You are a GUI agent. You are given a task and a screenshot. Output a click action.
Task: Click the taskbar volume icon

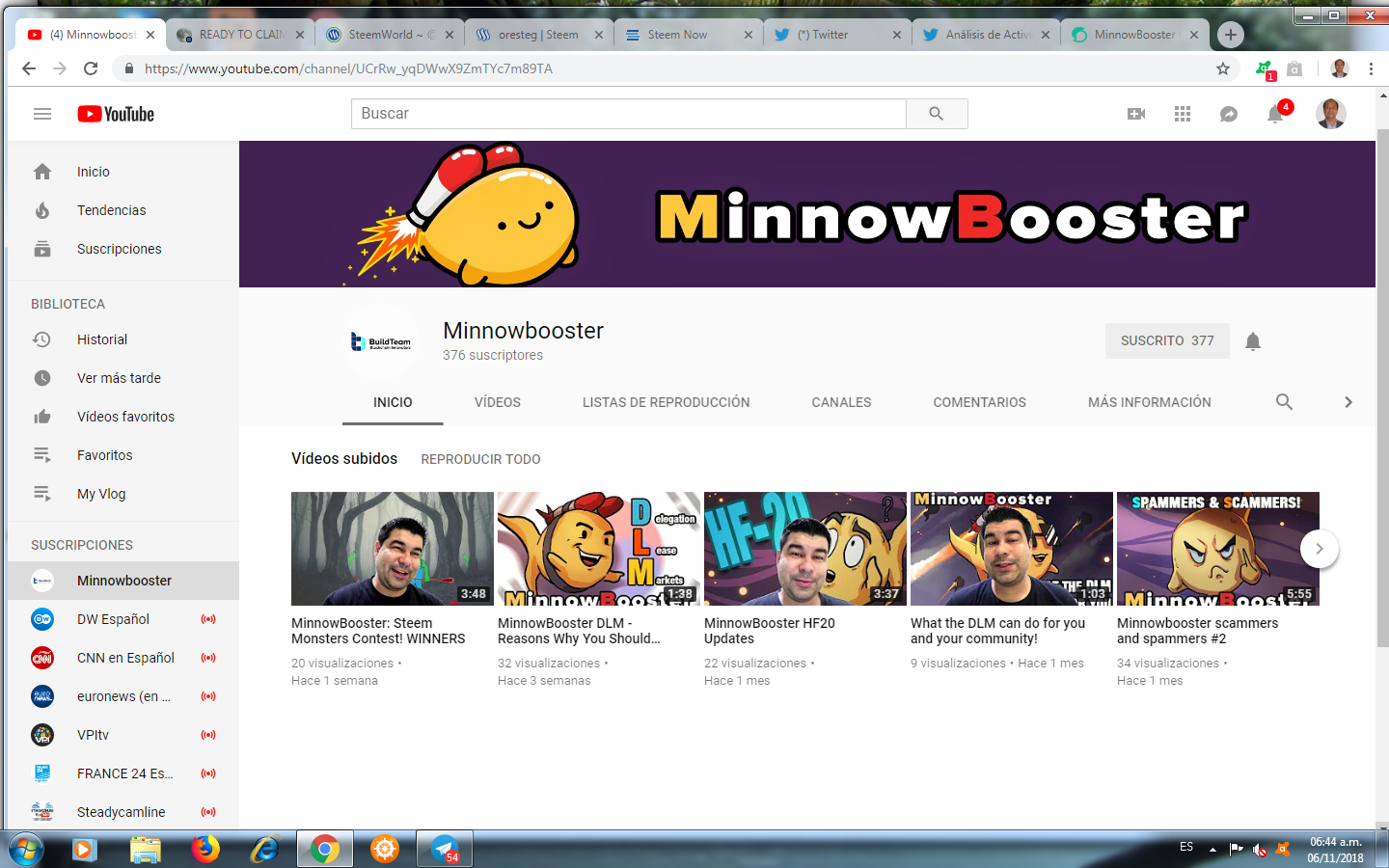click(x=1260, y=850)
